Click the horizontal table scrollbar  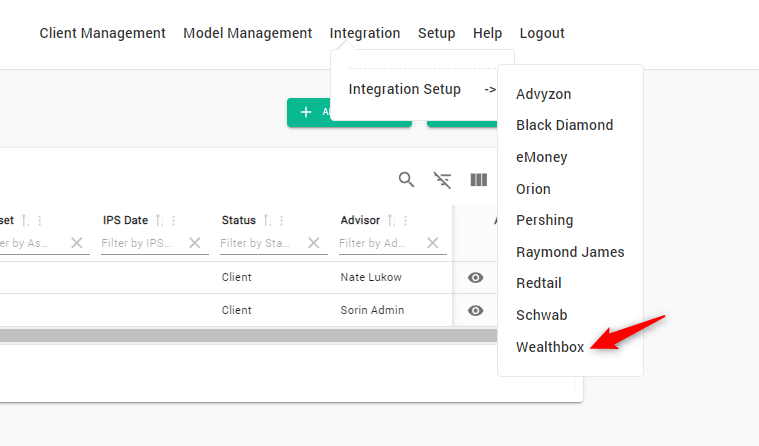[248, 336]
